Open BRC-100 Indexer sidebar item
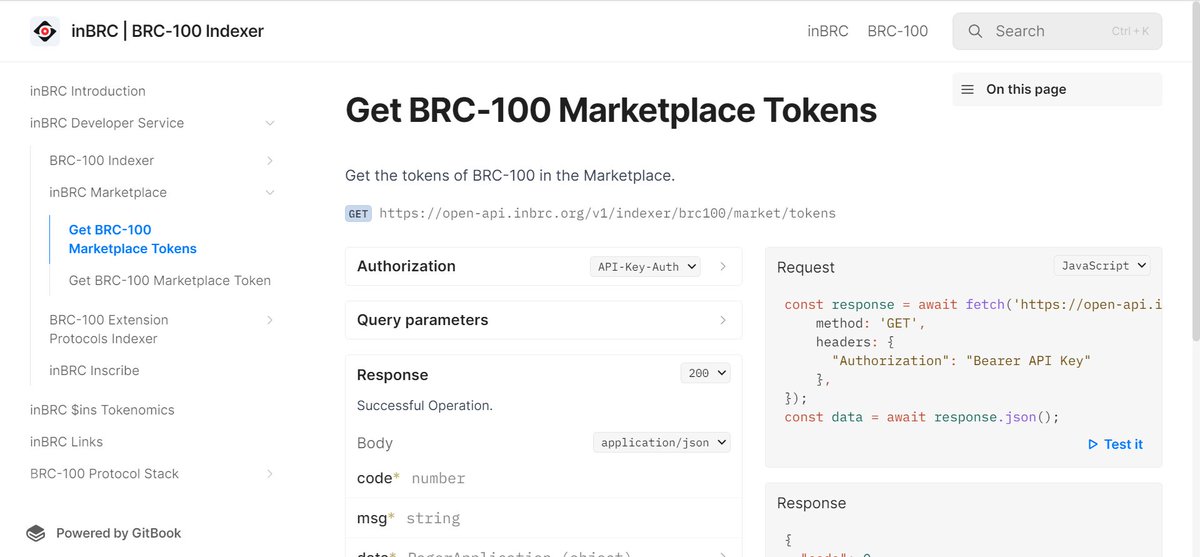1200x557 pixels. [101, 161]
